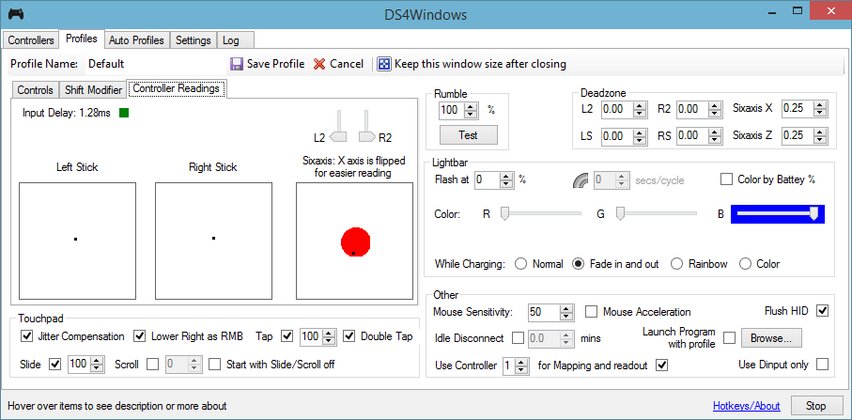This screenshot has width=852, height=420.
Task: Click the Cancel button
Action: pyautogui.click(x=339, y=64)
